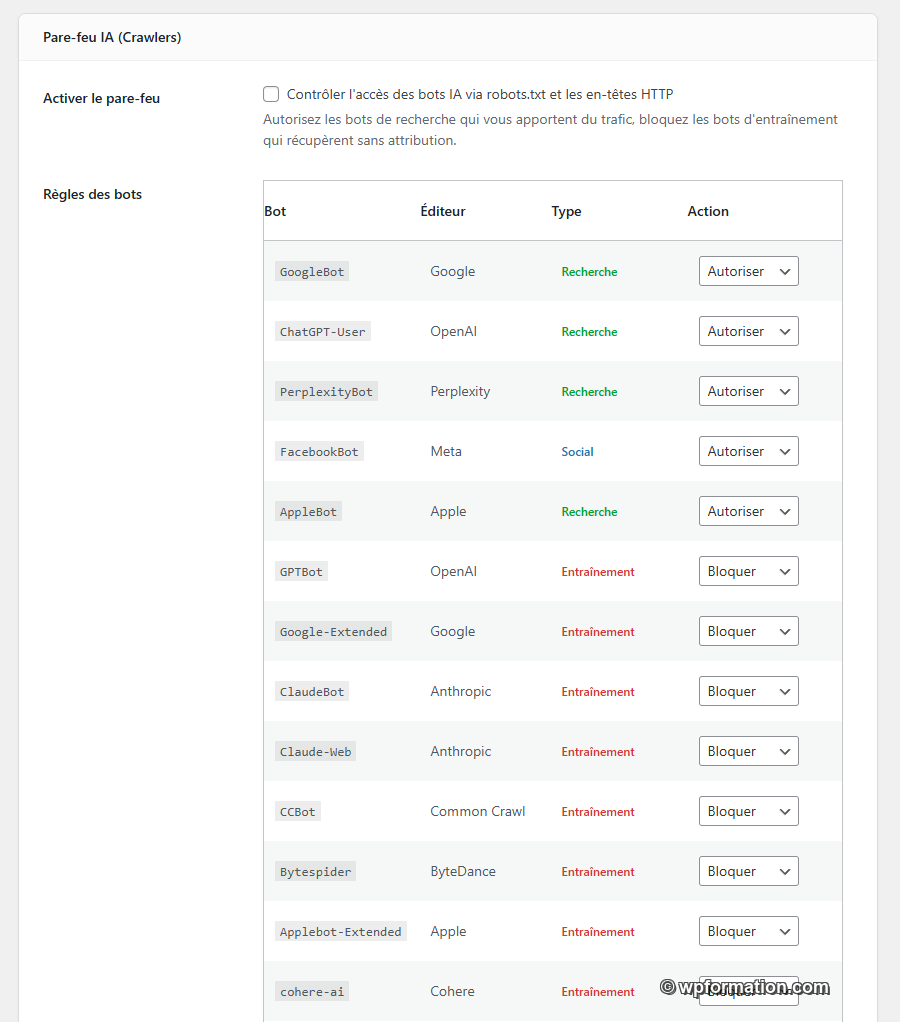Viewport: 900px width, 1022px height.
Task: Click the Applebot-Extended name tag
Action: click(x=340, y=931)
